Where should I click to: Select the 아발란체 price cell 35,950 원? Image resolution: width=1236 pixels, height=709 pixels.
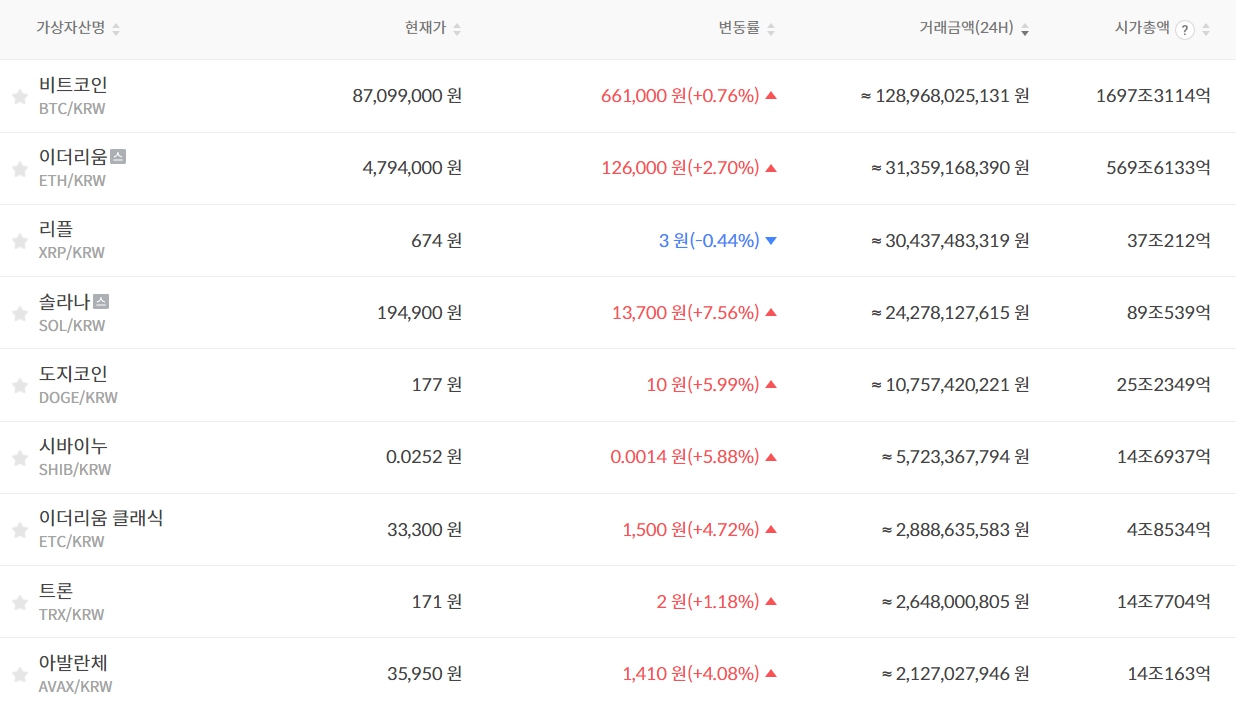click(424, 674)
